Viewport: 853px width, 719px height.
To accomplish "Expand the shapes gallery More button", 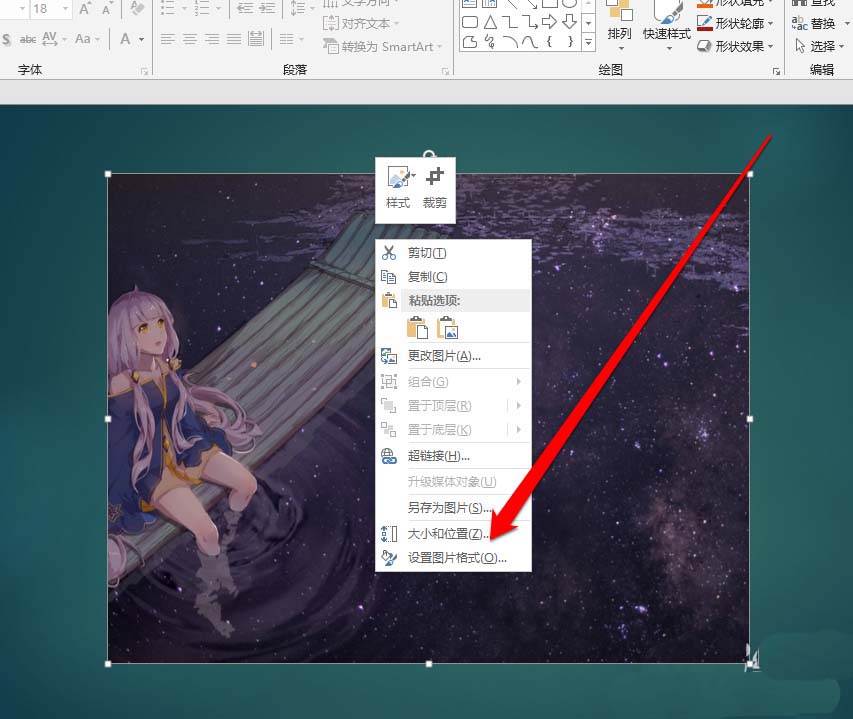I will tap(589, 42).
